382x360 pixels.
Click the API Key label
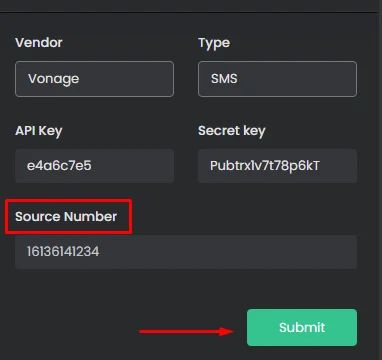tap(39, 131)
